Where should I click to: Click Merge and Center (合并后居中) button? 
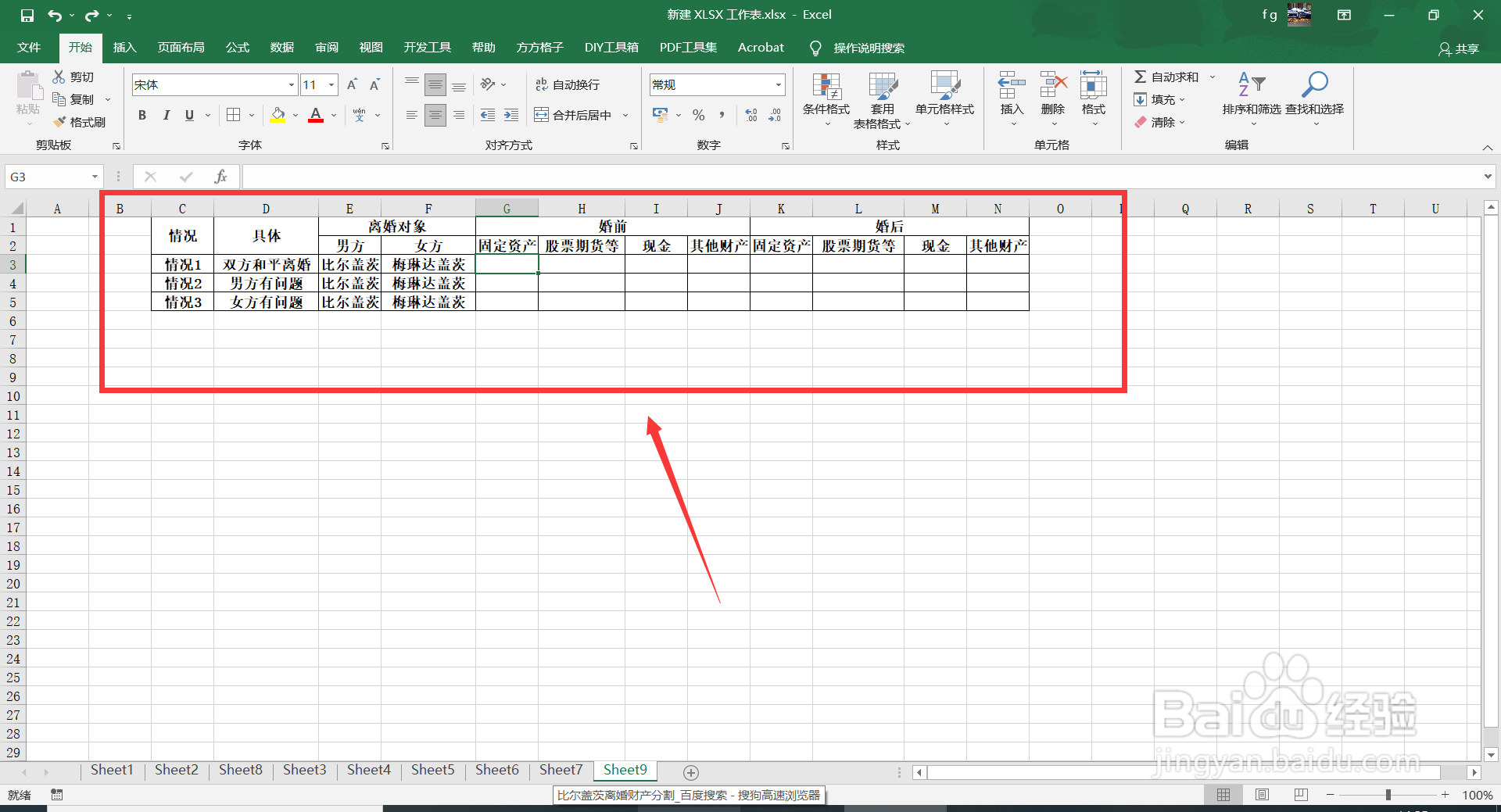(x=573, y=115)
